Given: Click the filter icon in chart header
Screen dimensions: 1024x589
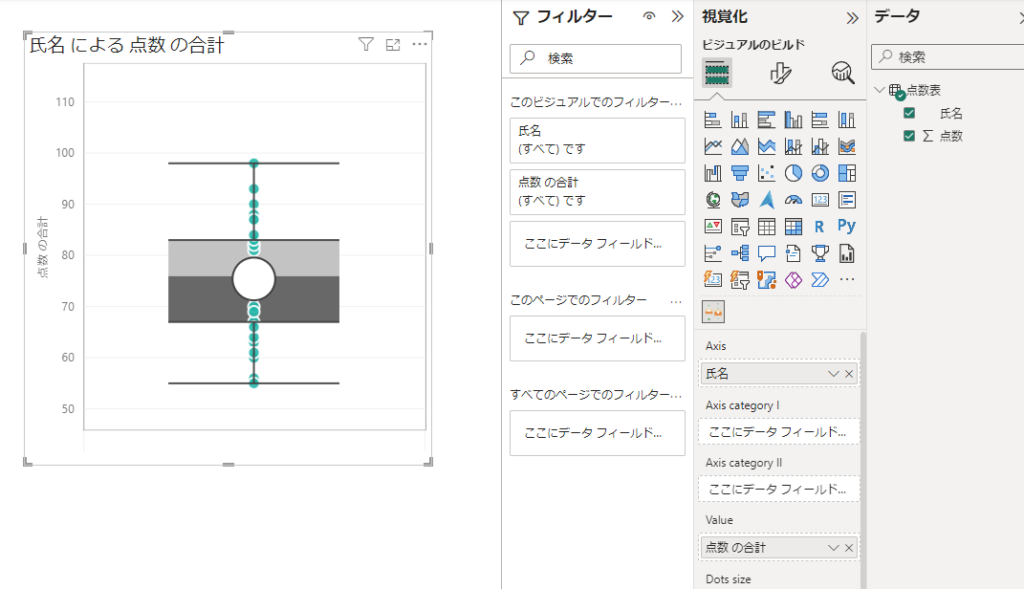Looking at the screenshot, I should click(366, 45).
